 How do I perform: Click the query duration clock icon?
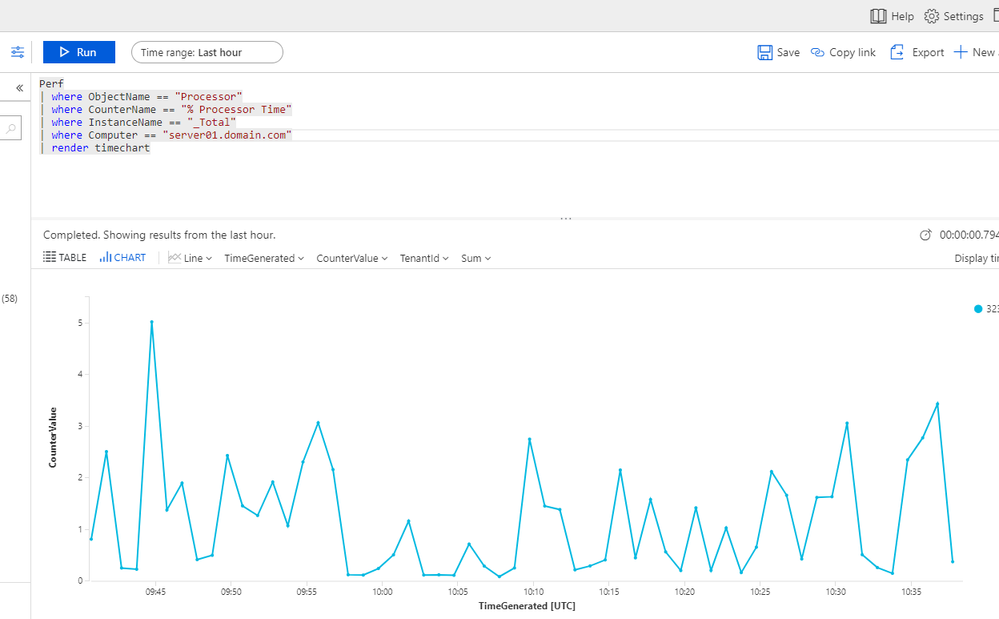(925, 234)
